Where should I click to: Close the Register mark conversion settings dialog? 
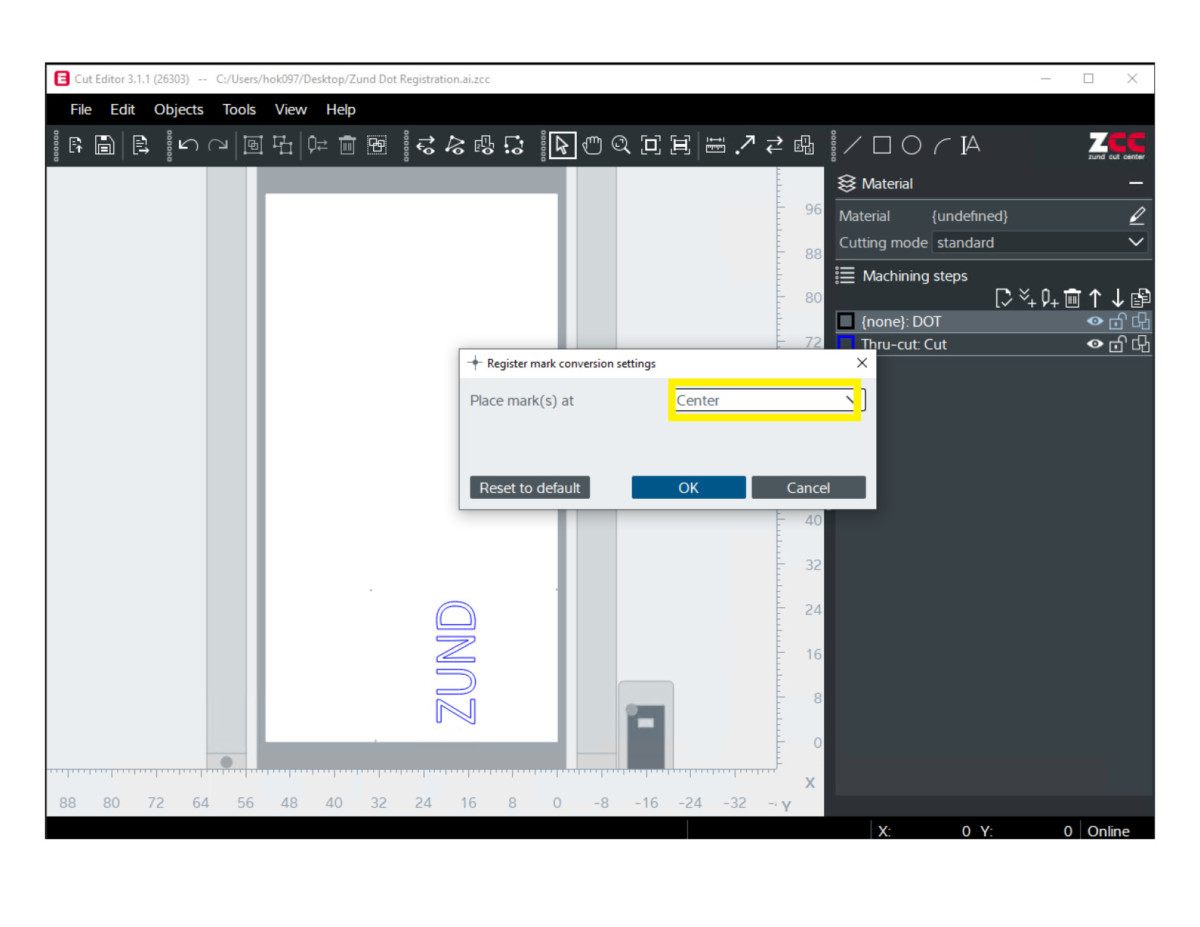862,363
